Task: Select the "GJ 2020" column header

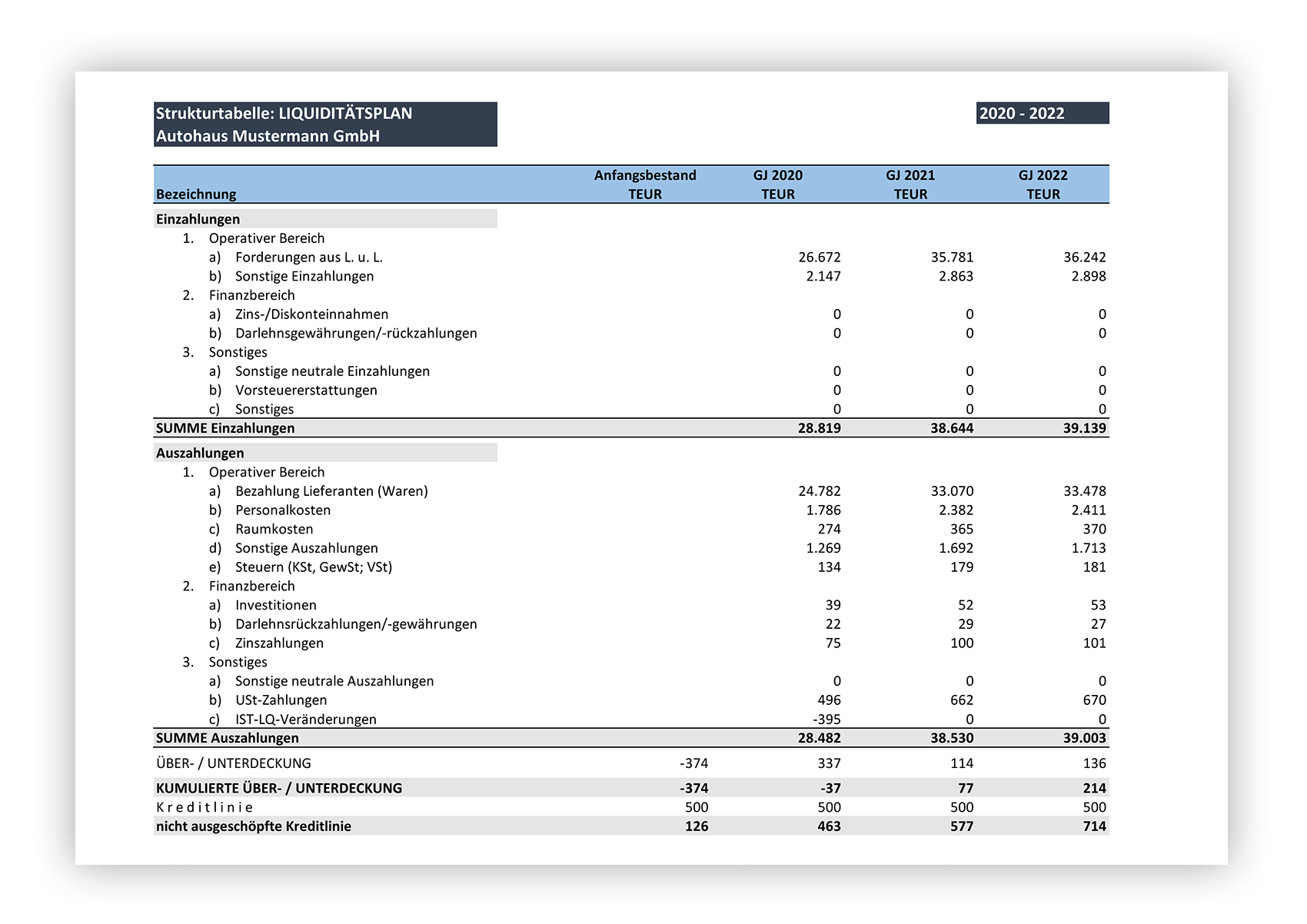Action: 777,175
